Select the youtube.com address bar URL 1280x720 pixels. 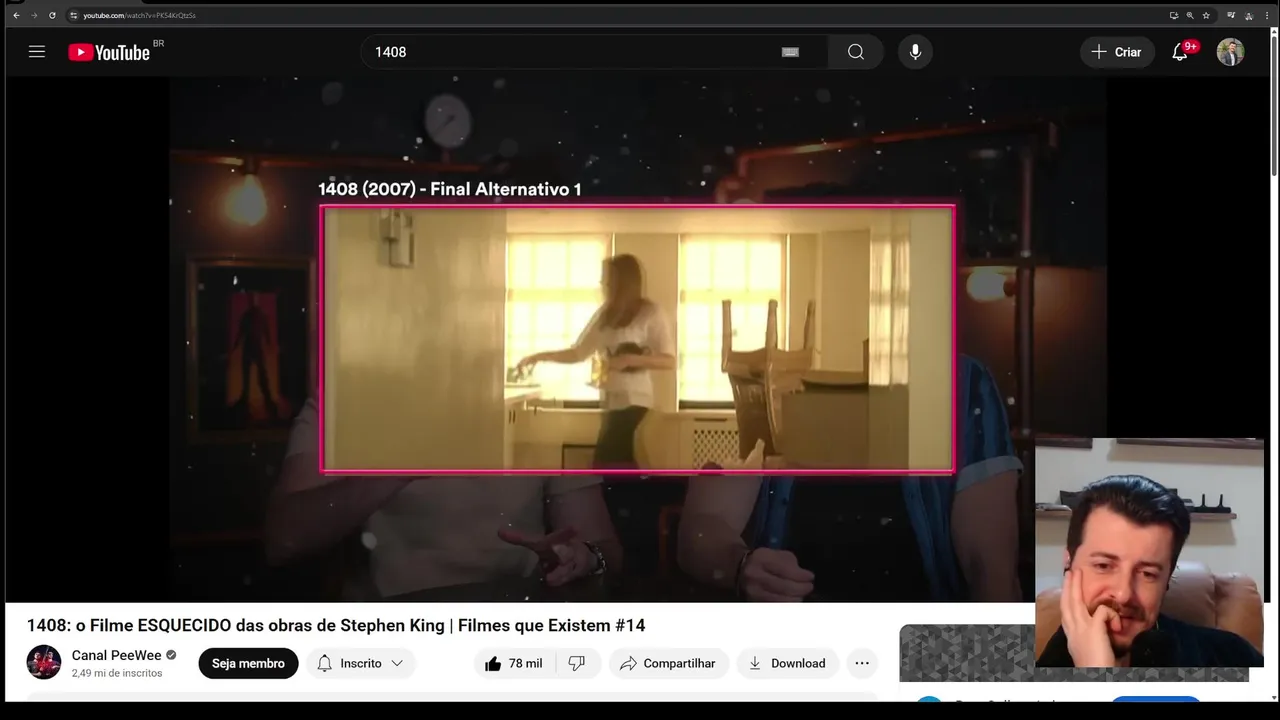coord(139,15)
